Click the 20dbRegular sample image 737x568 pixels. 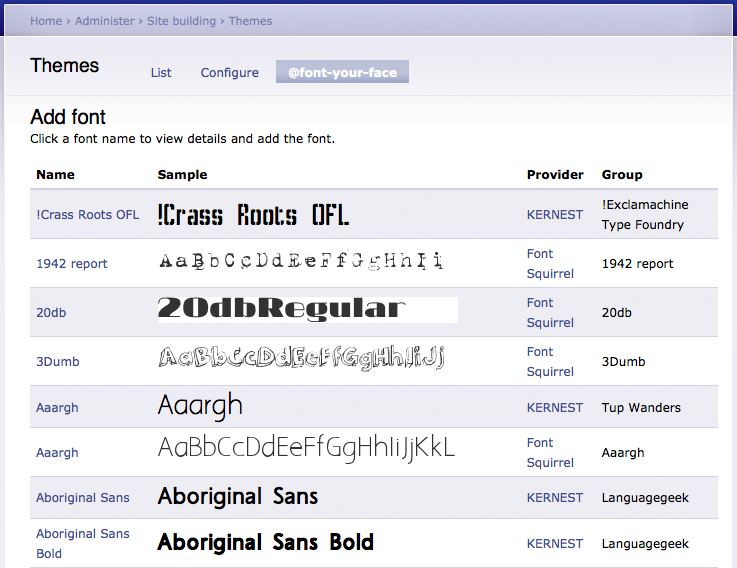click(307, 310)
